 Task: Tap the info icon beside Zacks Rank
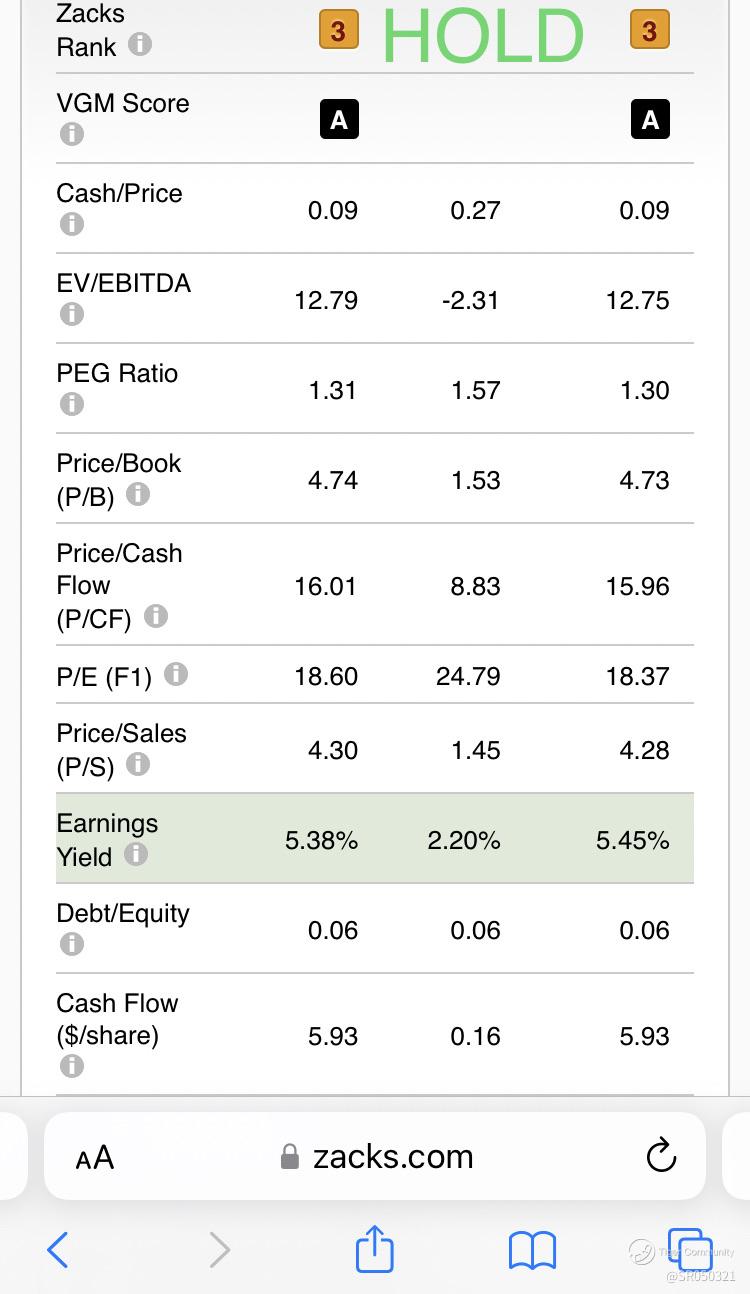141,45
